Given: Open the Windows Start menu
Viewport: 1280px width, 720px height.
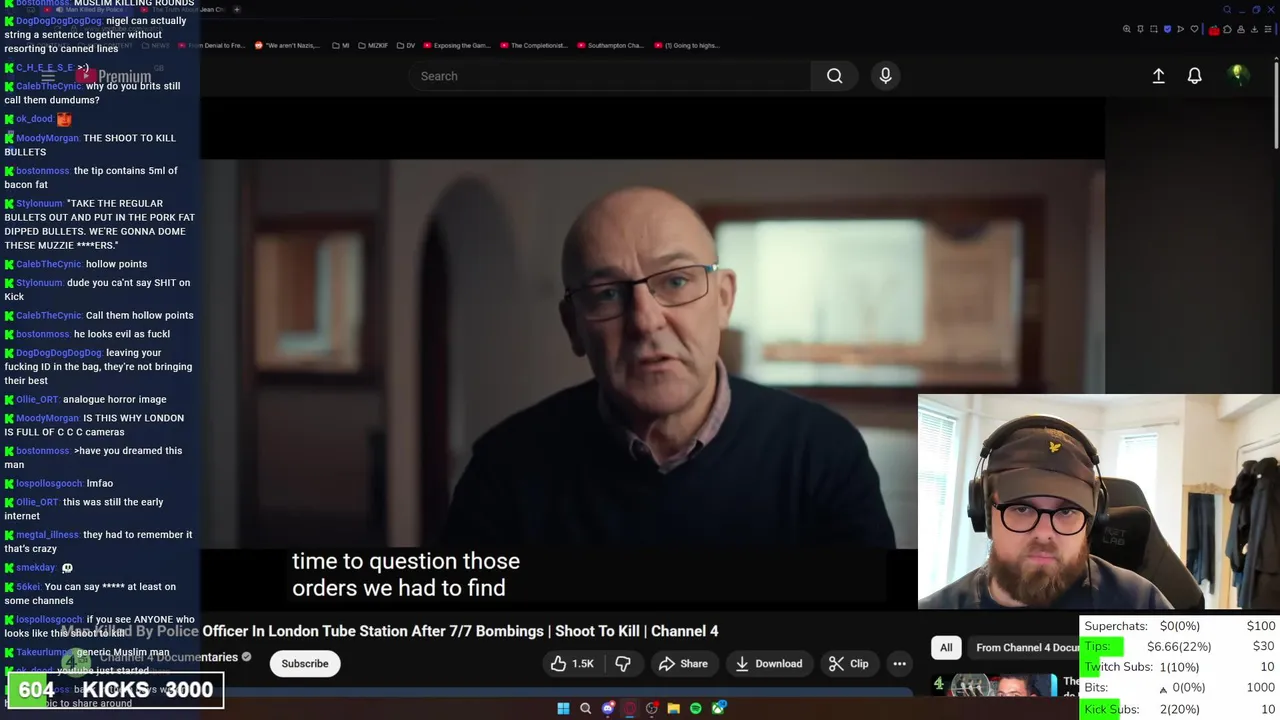Looking at the screenshot, I should click(563, 708).
